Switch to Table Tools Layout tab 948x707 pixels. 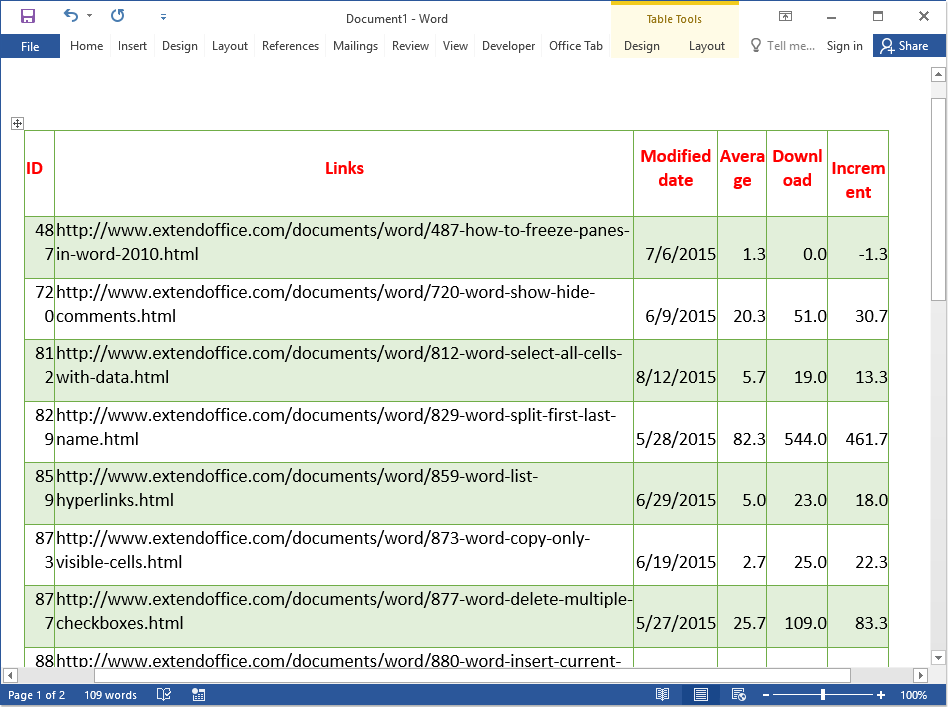(706, 46)
